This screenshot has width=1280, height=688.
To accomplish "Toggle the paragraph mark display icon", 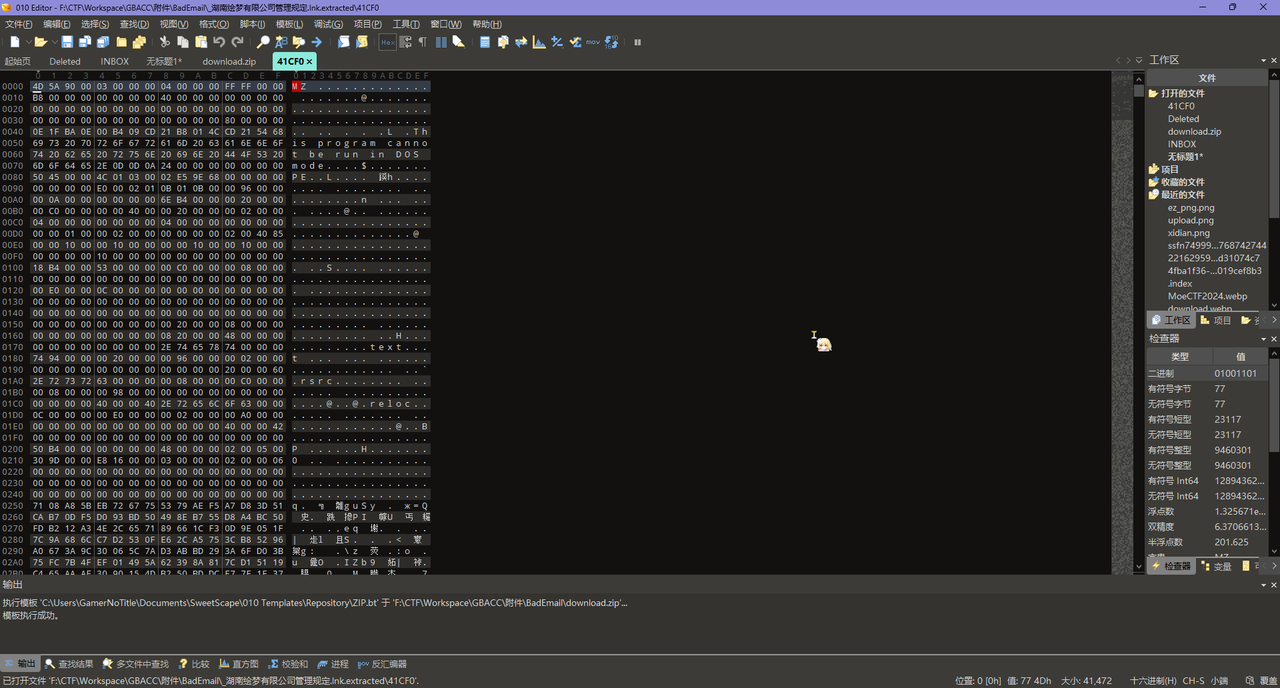I will (422, 42).
